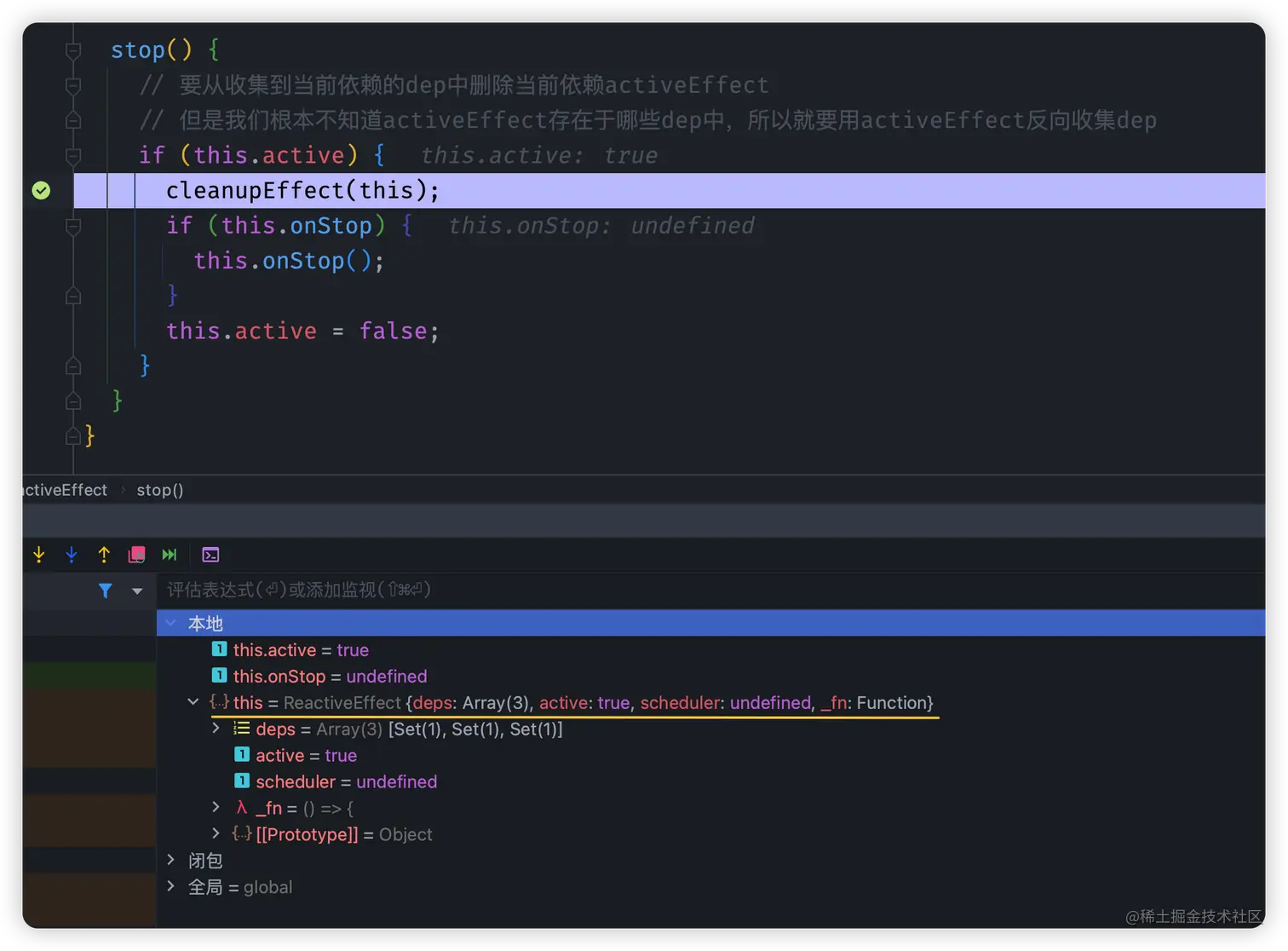Click the blue step into icon
The height and width of the screenshot is (951, 1288).
[72, 554]
